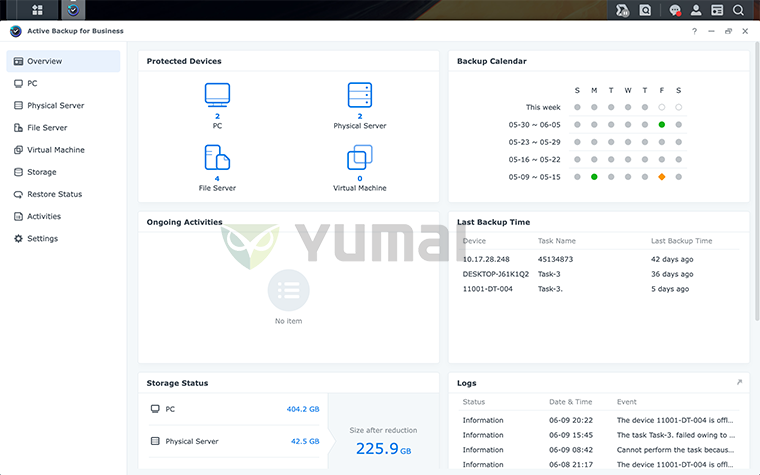Viewport: 760px width, 475px height.
Task: Open the DSM main menu grid icon
Action: coord(37,10)
